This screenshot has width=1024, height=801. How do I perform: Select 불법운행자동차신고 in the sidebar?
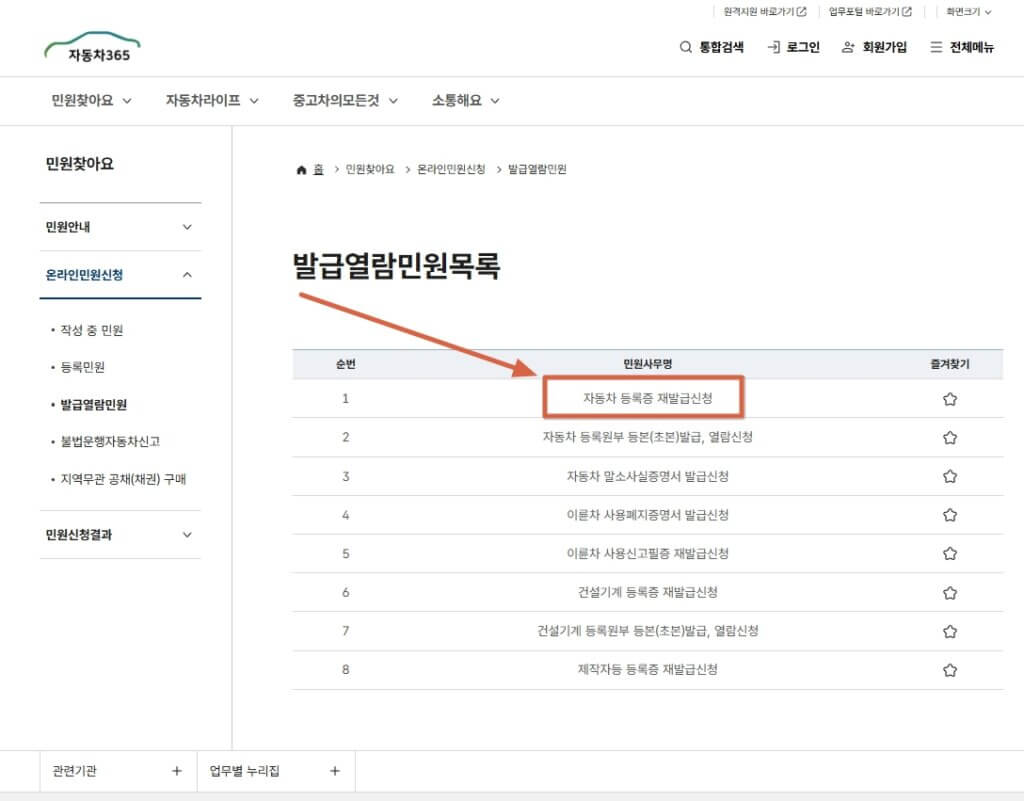[110, 440]
